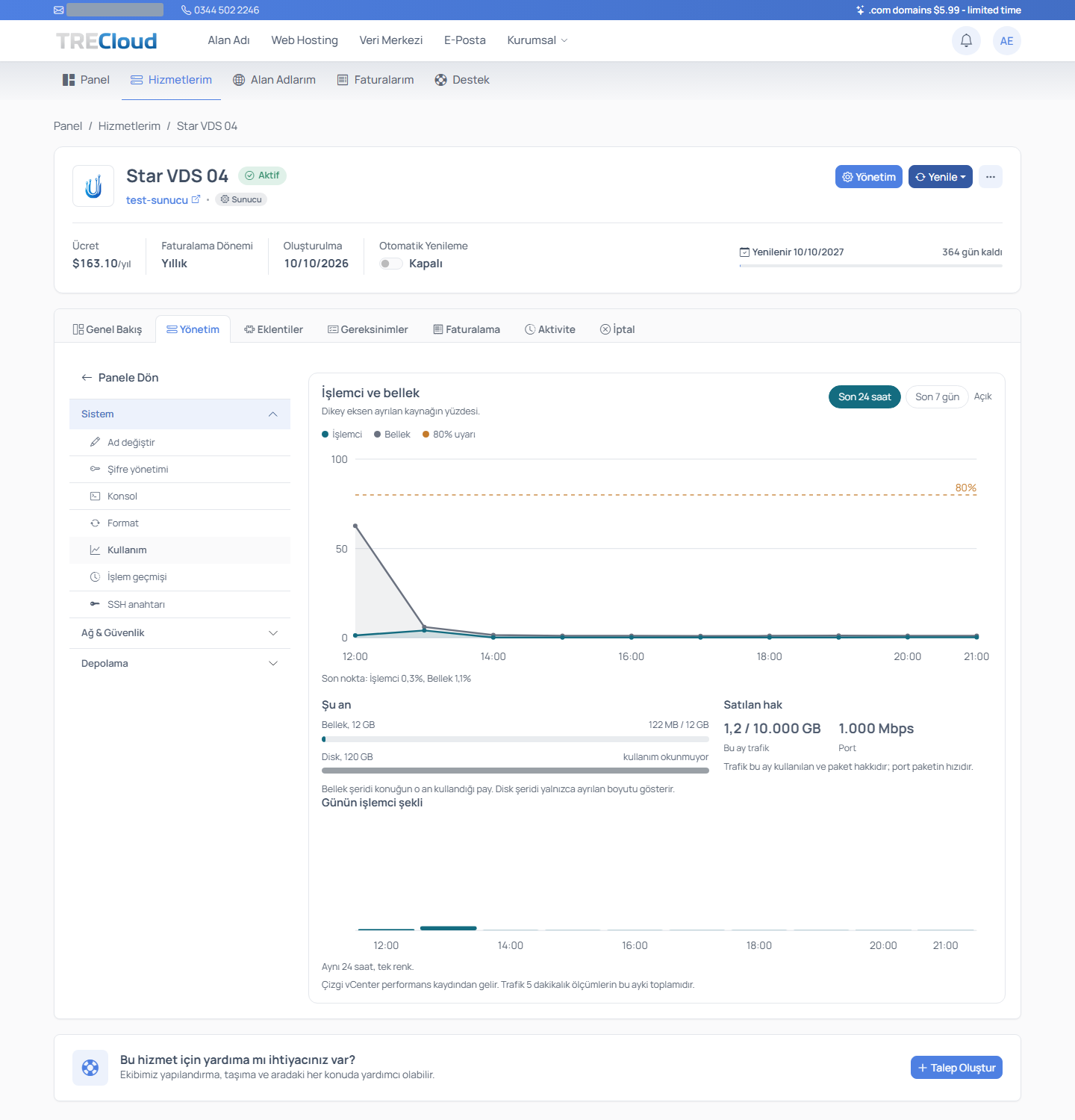Toggle the 80% uyarı legend series
The height and width of the screenshot is (1120, 1075).
coord(449,435)
